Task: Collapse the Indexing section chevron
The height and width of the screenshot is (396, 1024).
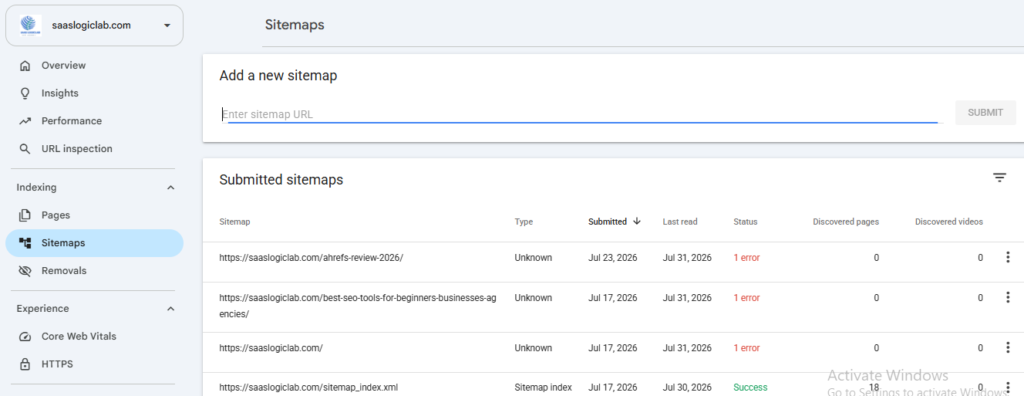Action: [x=170, y=188]
